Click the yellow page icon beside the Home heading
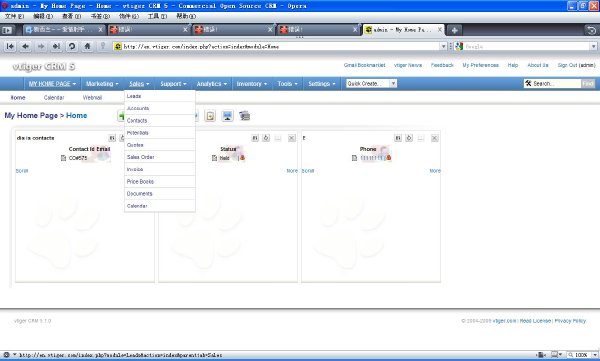The width and height of the screenshot is (600, 361). [x=210, y=116]
